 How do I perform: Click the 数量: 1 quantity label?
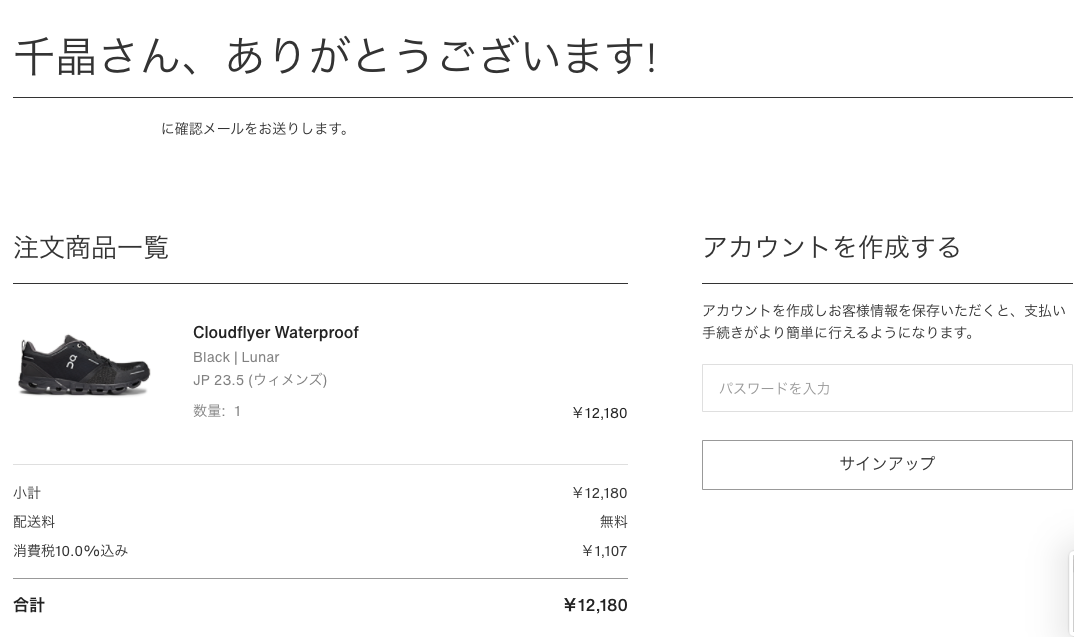(x=217, y=411)
